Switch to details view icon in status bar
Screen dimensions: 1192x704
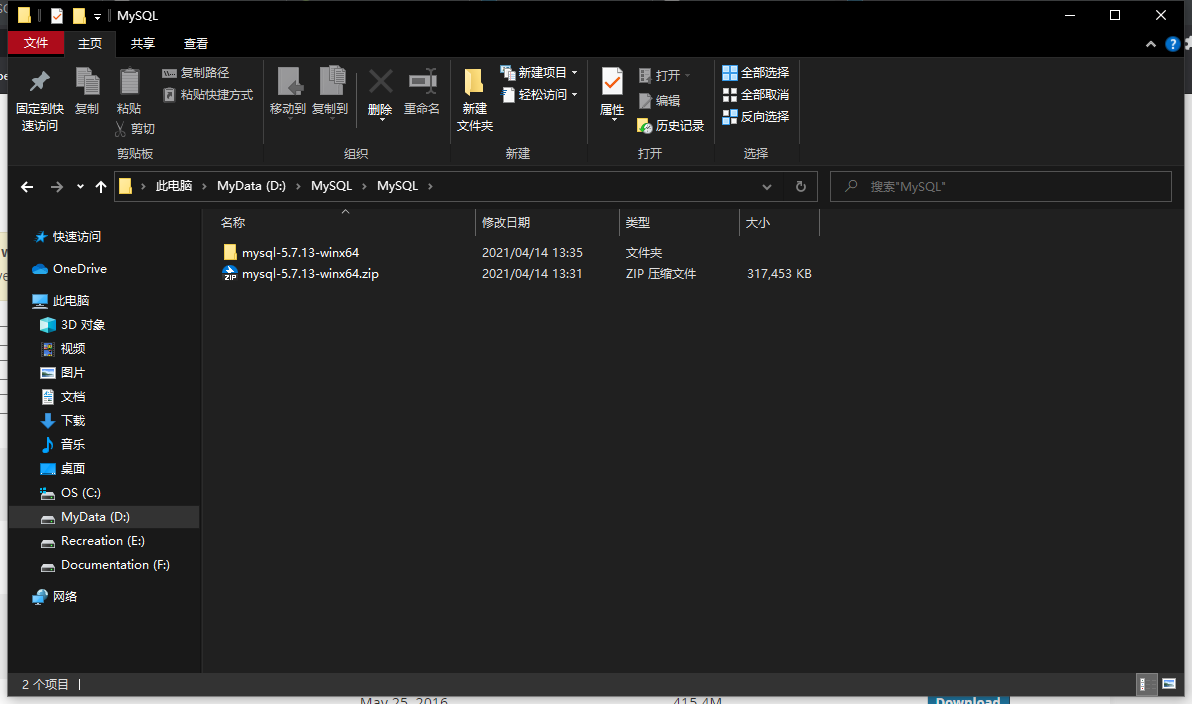(1146, 684)
